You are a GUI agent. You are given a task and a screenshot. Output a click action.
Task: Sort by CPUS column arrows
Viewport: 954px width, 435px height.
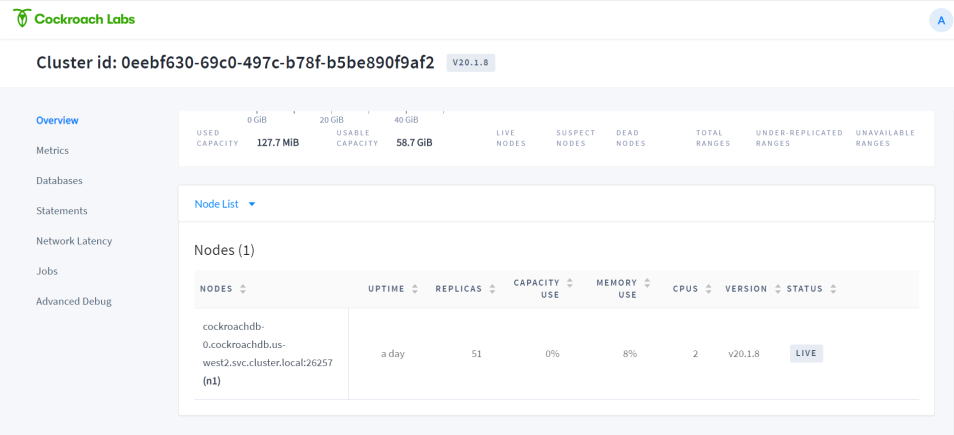[x=708, y=289]
